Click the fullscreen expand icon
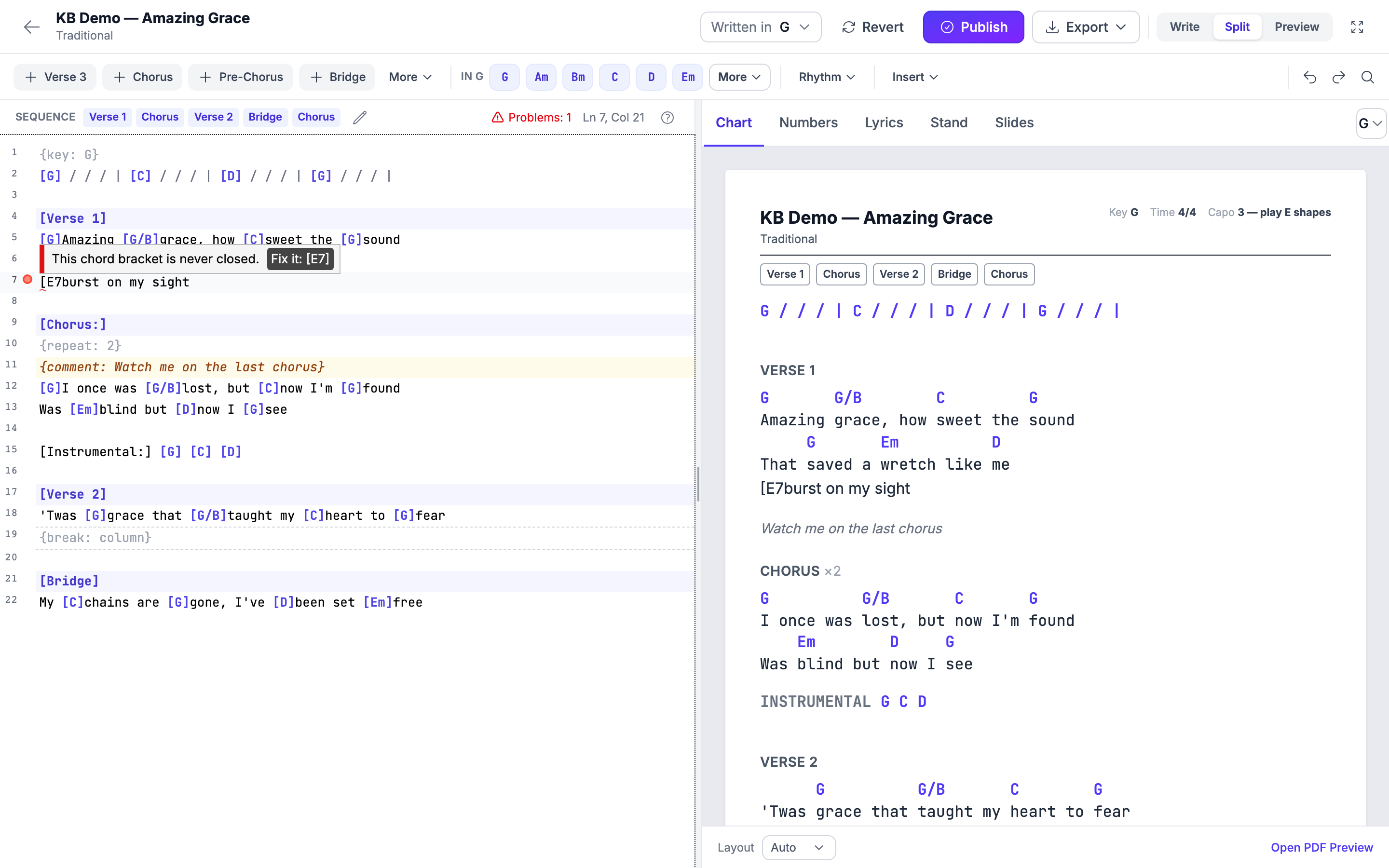The height and width of the screenshot is (868, 1389). coord(1357,27)
